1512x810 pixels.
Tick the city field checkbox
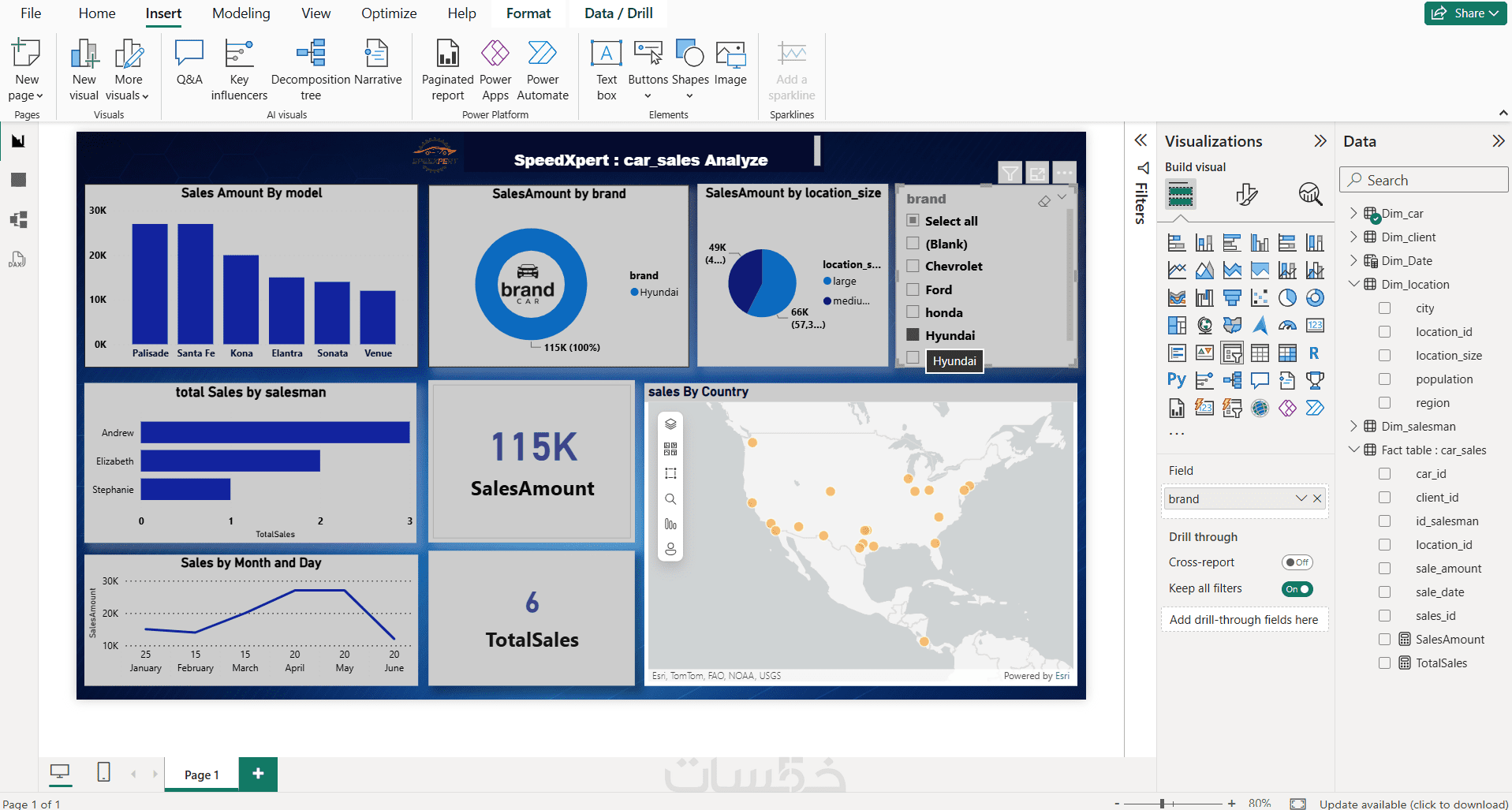pyautogui.click(x=1384, y=308)
